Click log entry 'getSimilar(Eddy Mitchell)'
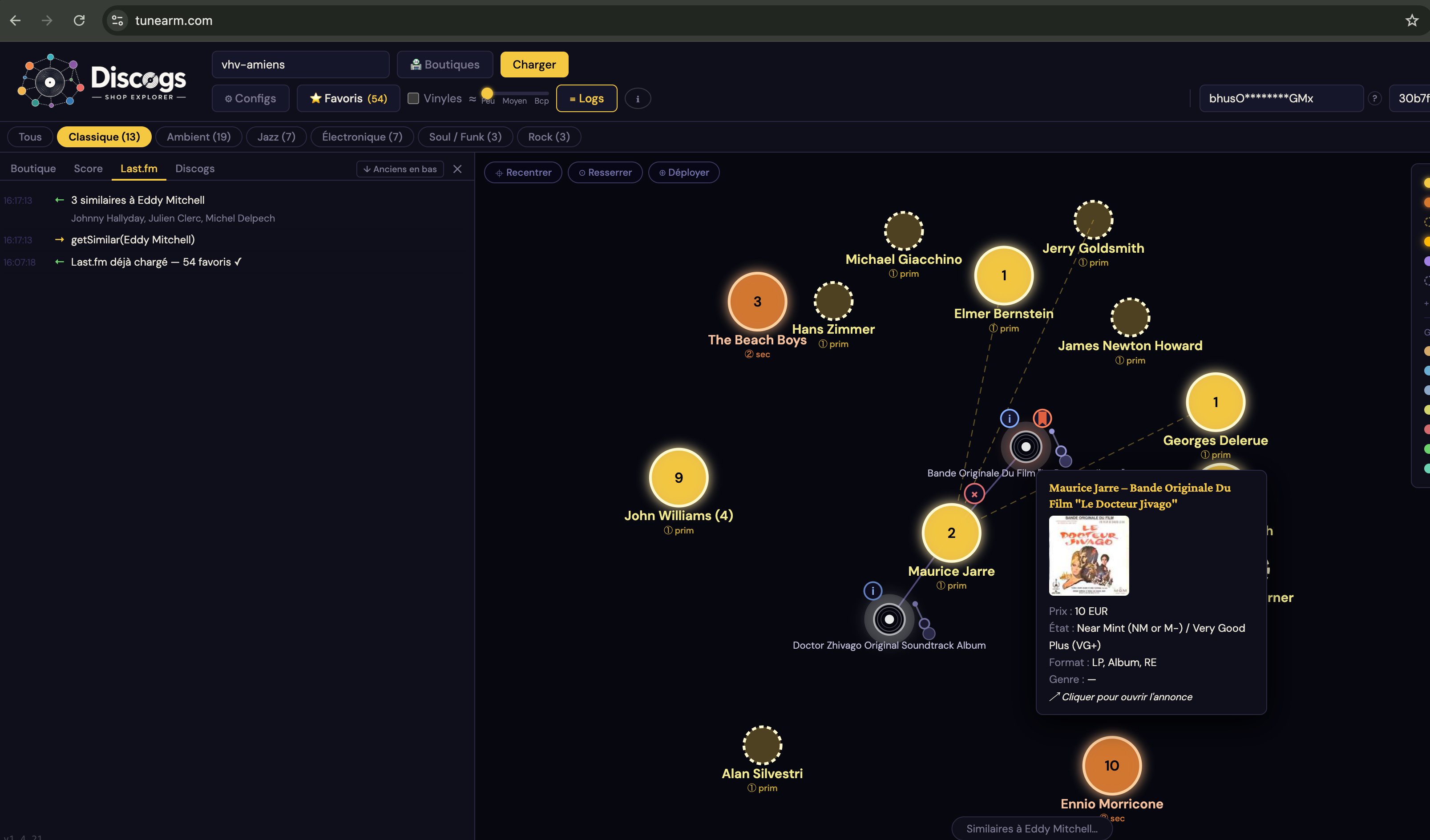Screen dimensions: 1430x840 coord(133,239)
